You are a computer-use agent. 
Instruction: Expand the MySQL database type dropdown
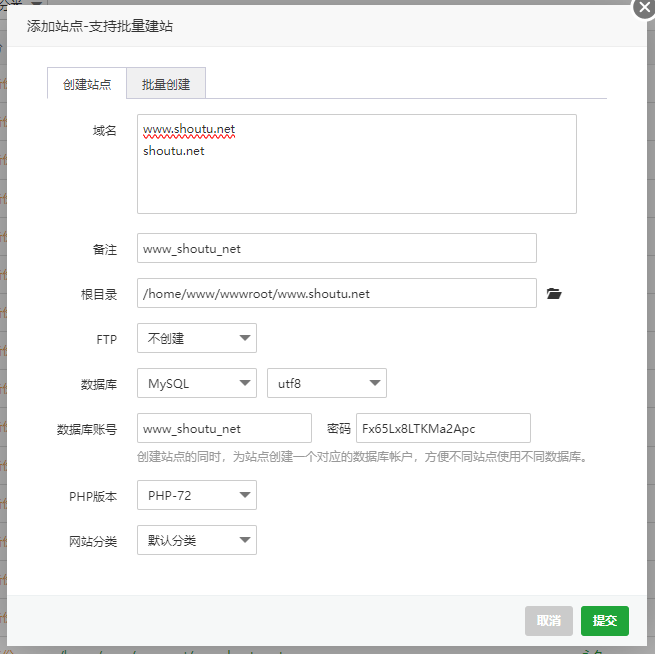click(197, 383)
